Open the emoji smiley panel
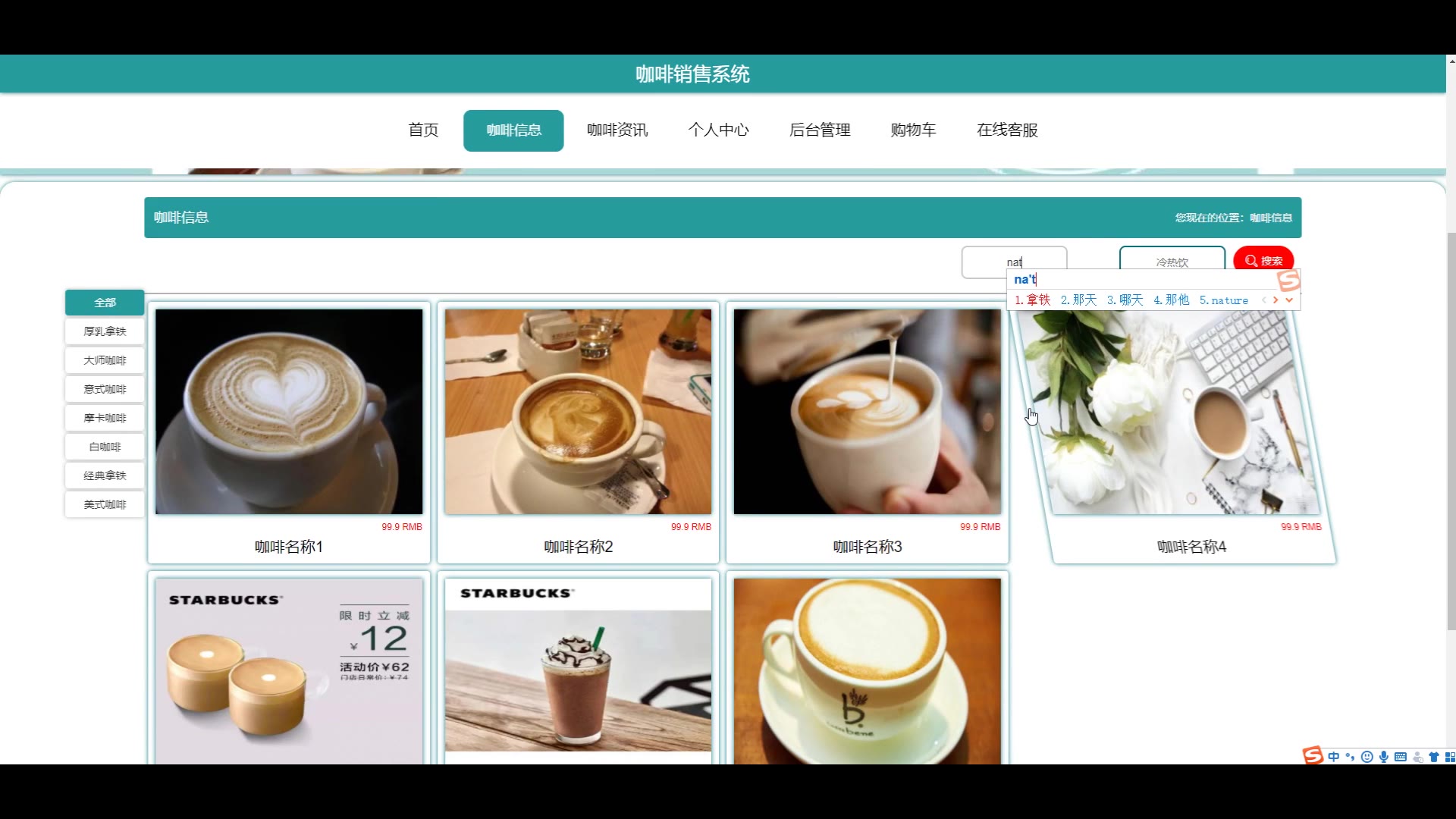1456x819 pixels. coord(1367,757)
